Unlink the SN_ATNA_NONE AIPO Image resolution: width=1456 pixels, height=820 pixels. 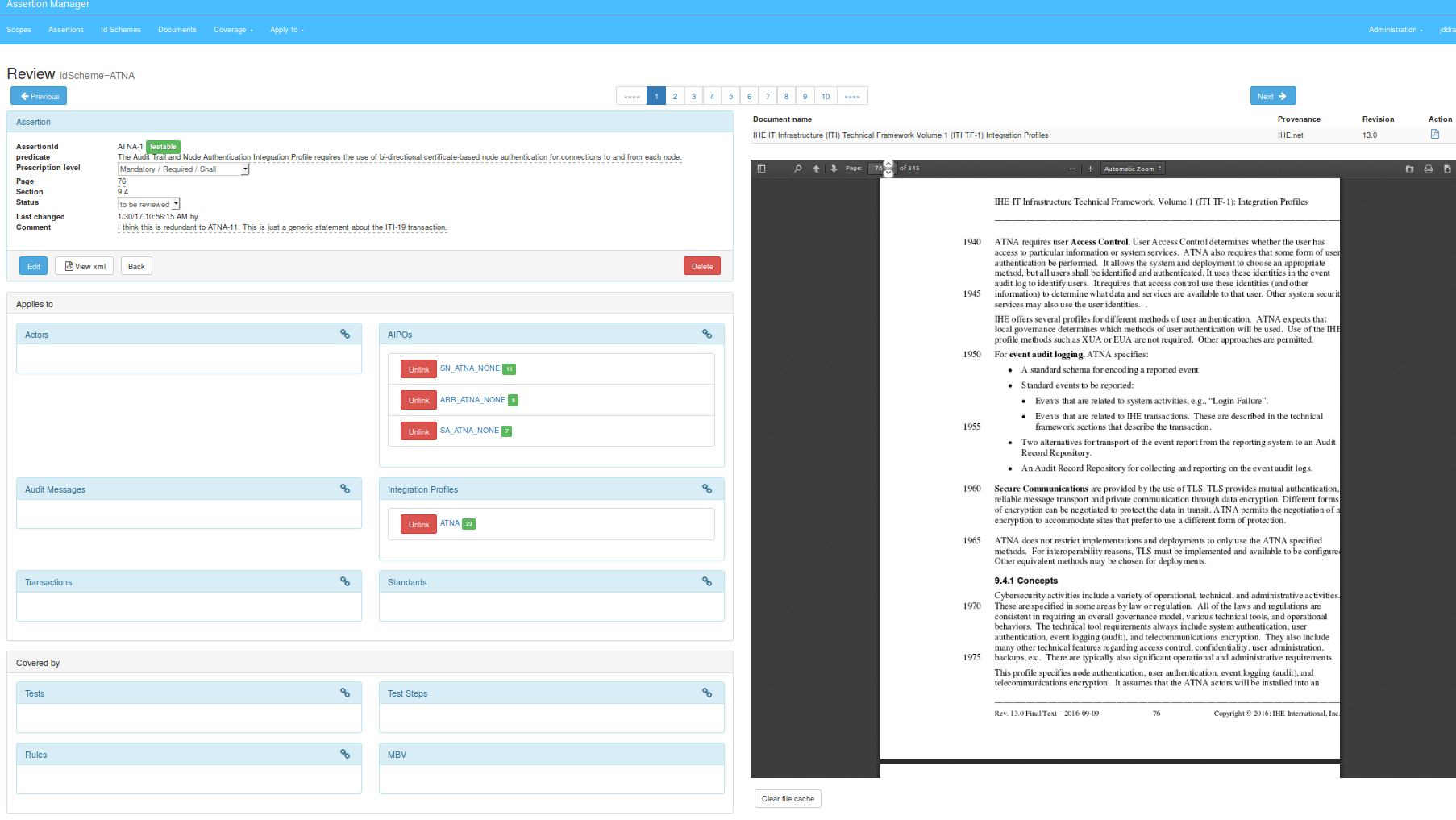(418, 369)
